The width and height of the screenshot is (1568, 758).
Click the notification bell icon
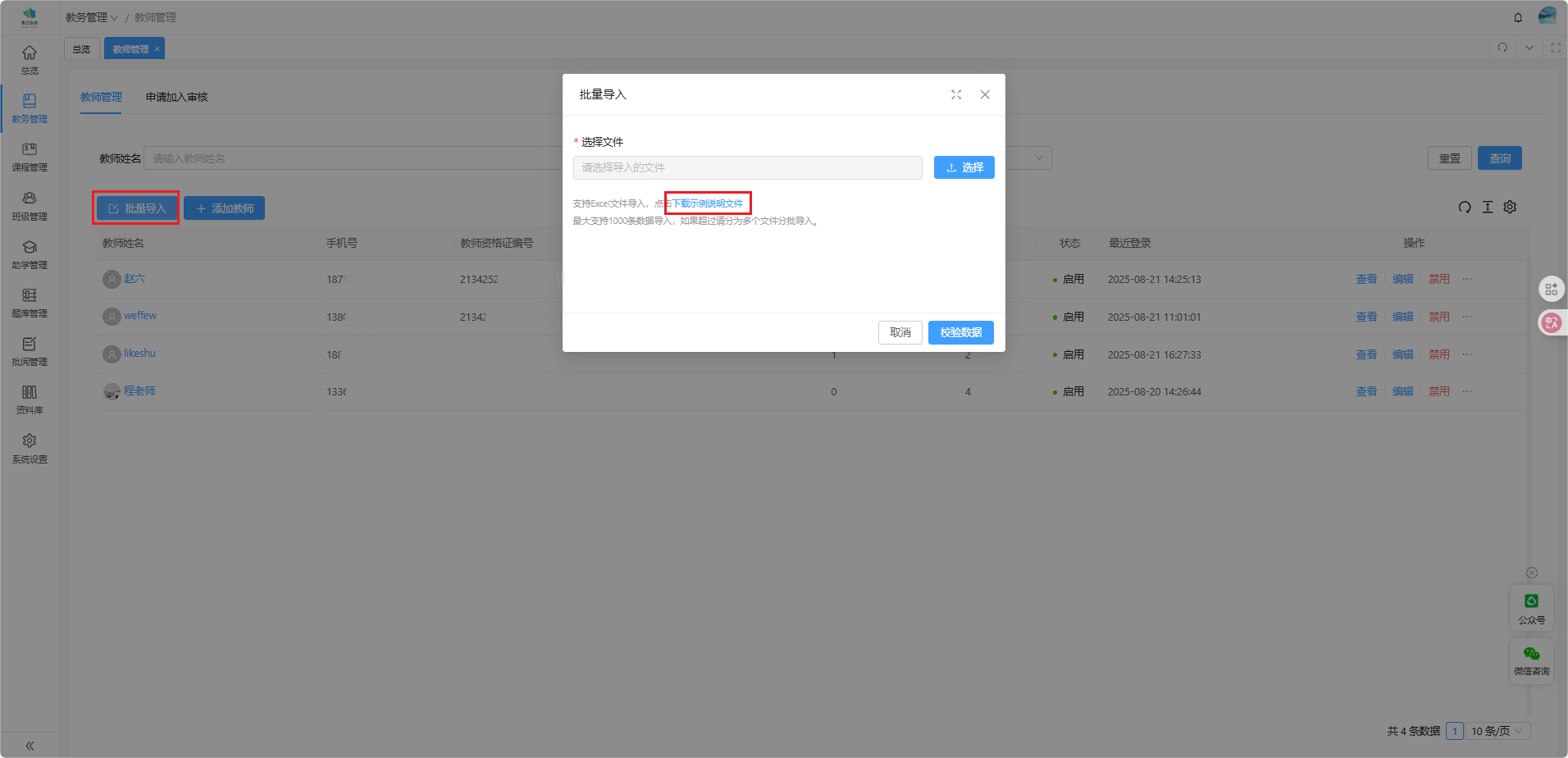point(1518,17)
